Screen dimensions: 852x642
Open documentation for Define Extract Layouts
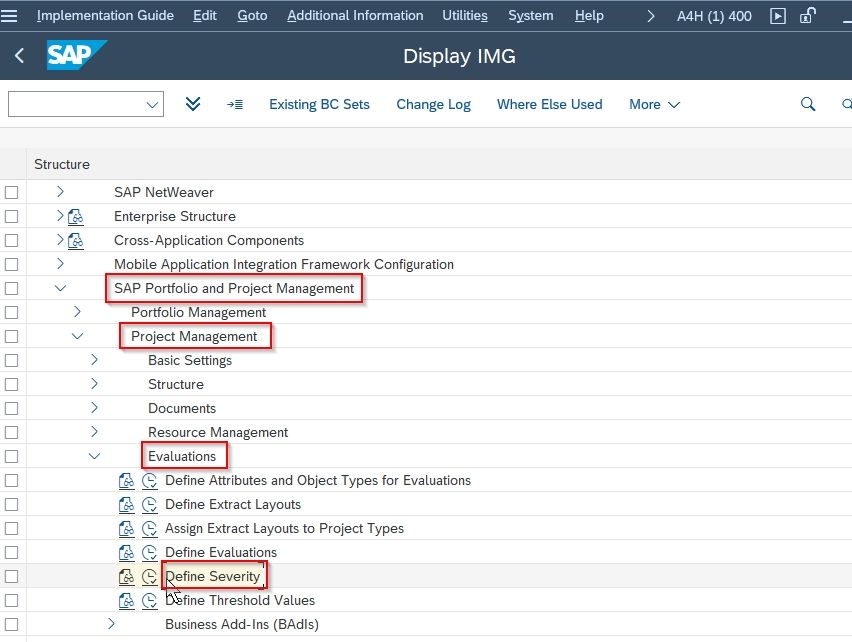126,505
